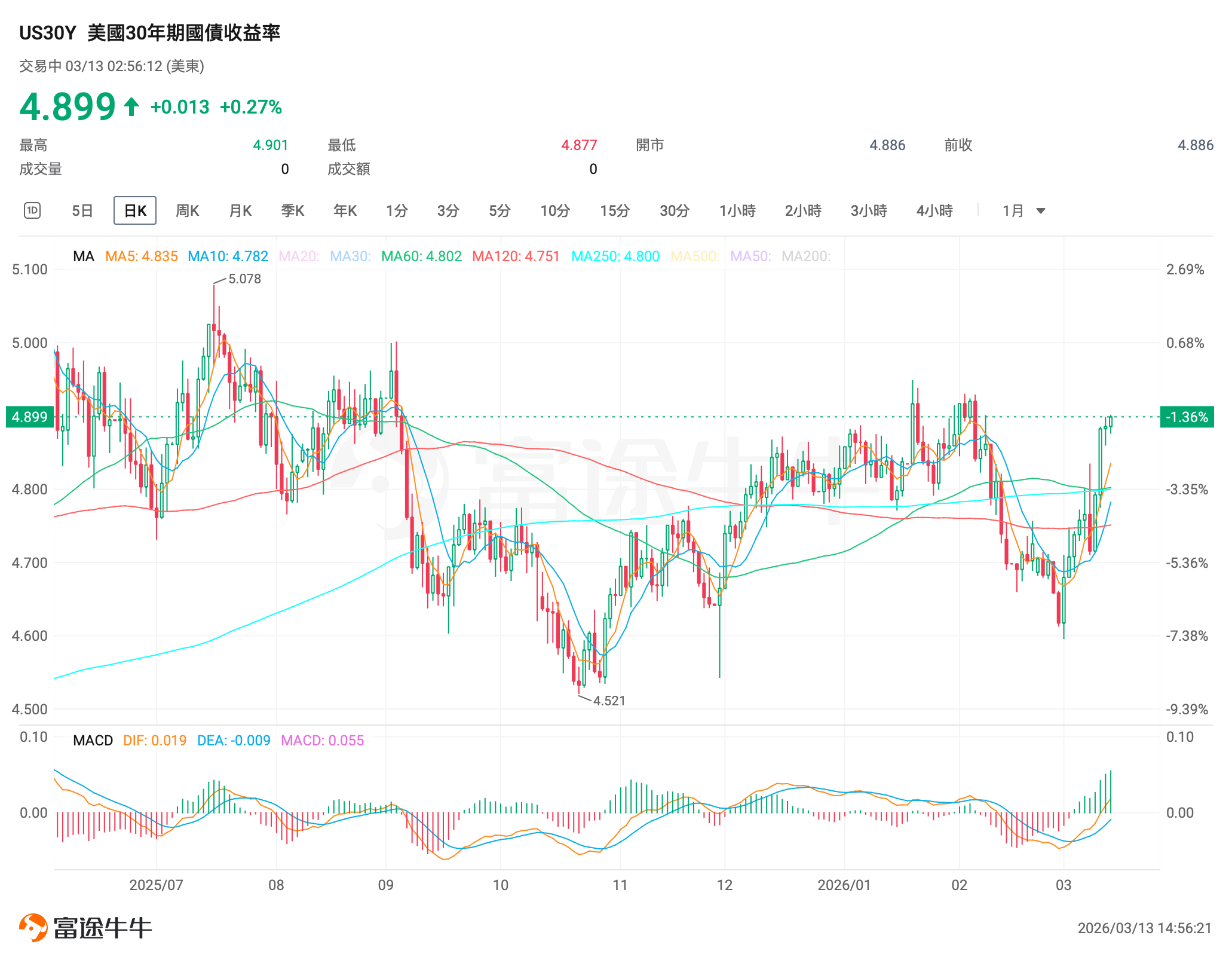Screen dimensions: 1232x960
Task: Switch to the 周K chart
Action: [x=187, y=211]
